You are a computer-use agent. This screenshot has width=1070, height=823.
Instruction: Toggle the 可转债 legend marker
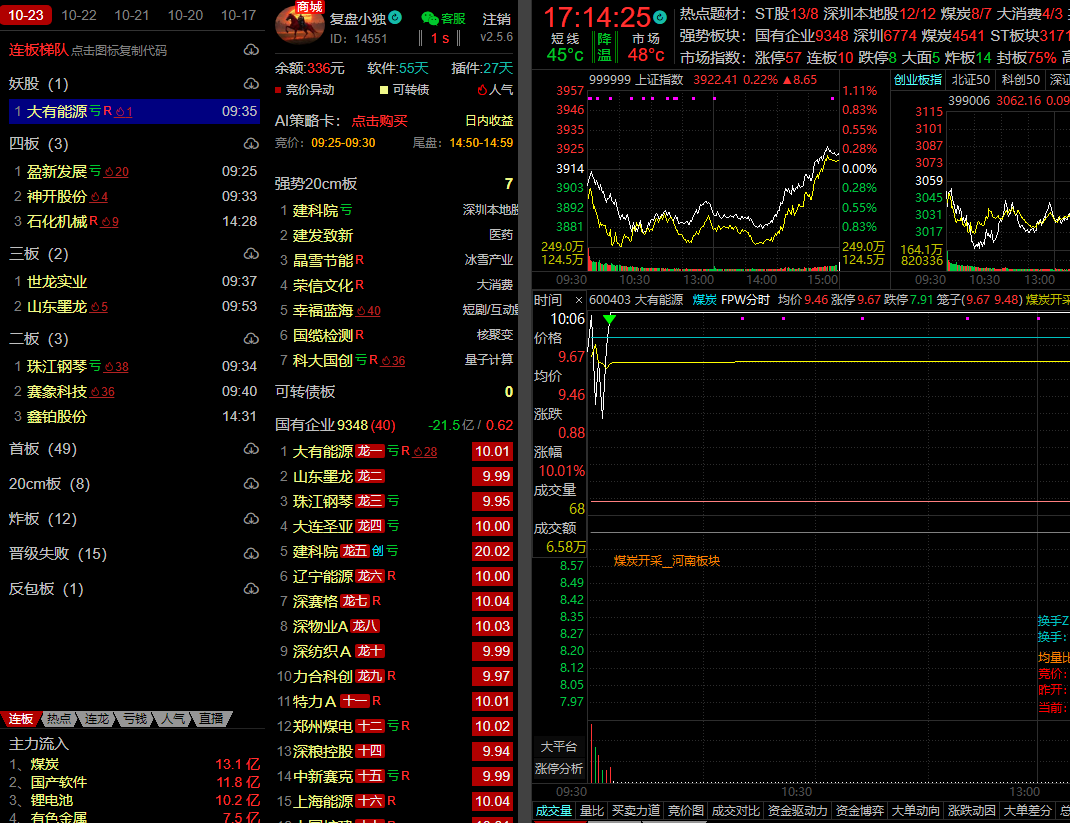pos(384,90)
